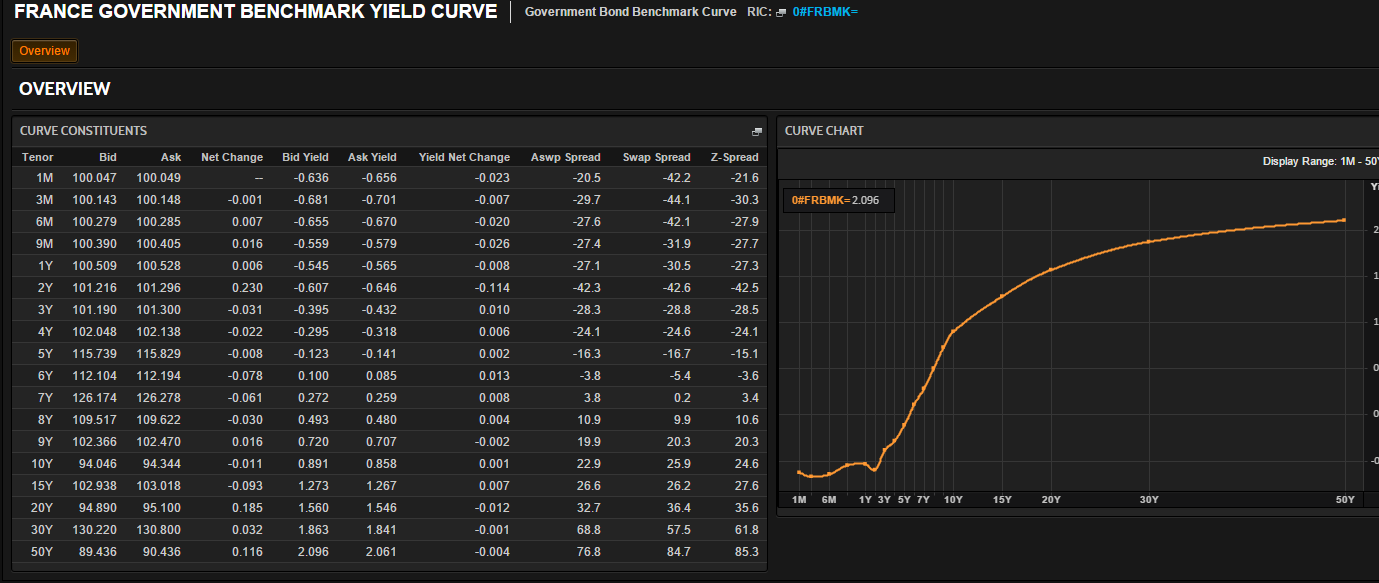Click ask price 90.436 in 50Y row
This screenshot has height=583, width=1379.
pos(162,552)
